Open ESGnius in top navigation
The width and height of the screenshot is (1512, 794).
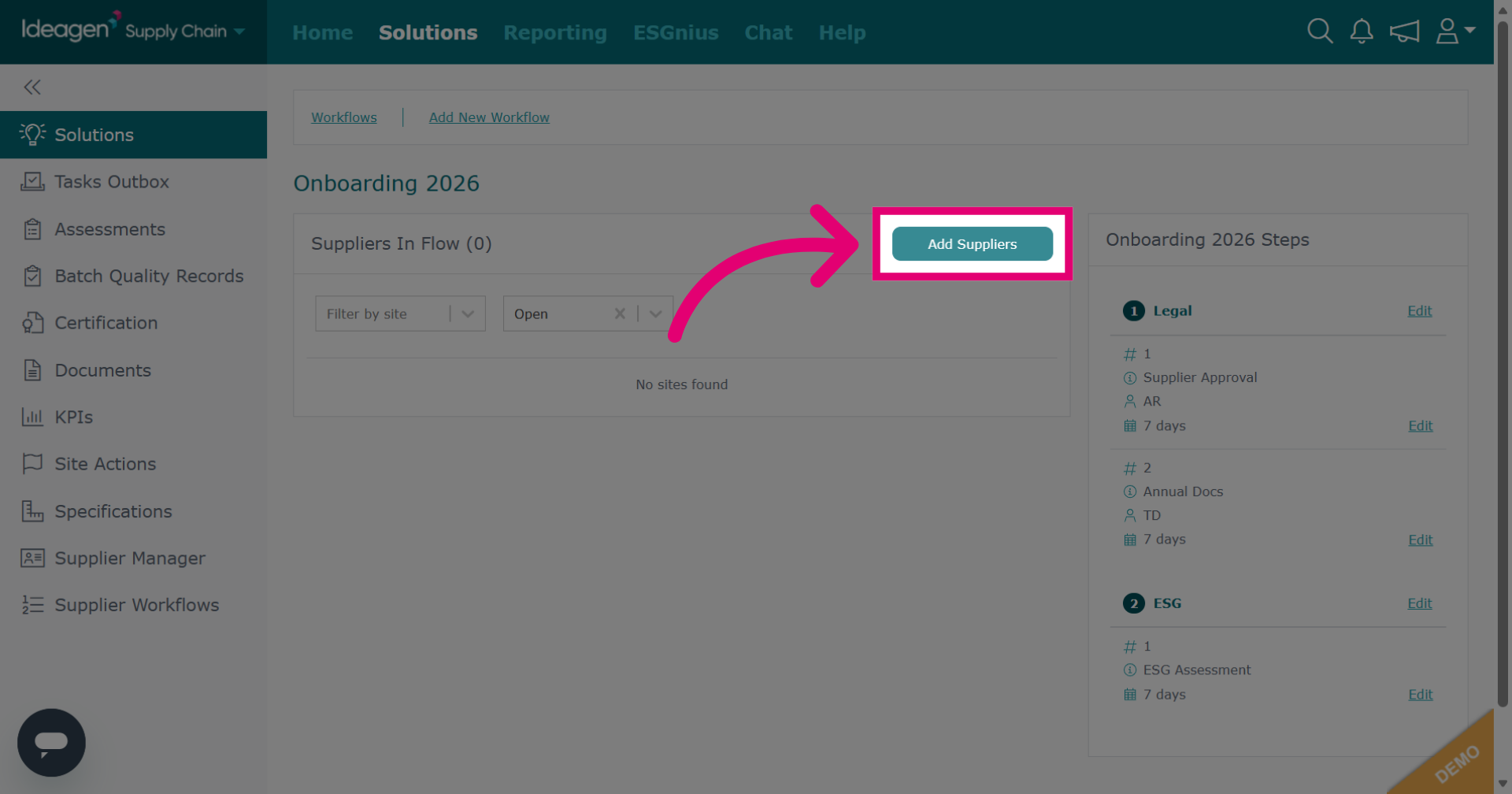[x=676, y=32]
